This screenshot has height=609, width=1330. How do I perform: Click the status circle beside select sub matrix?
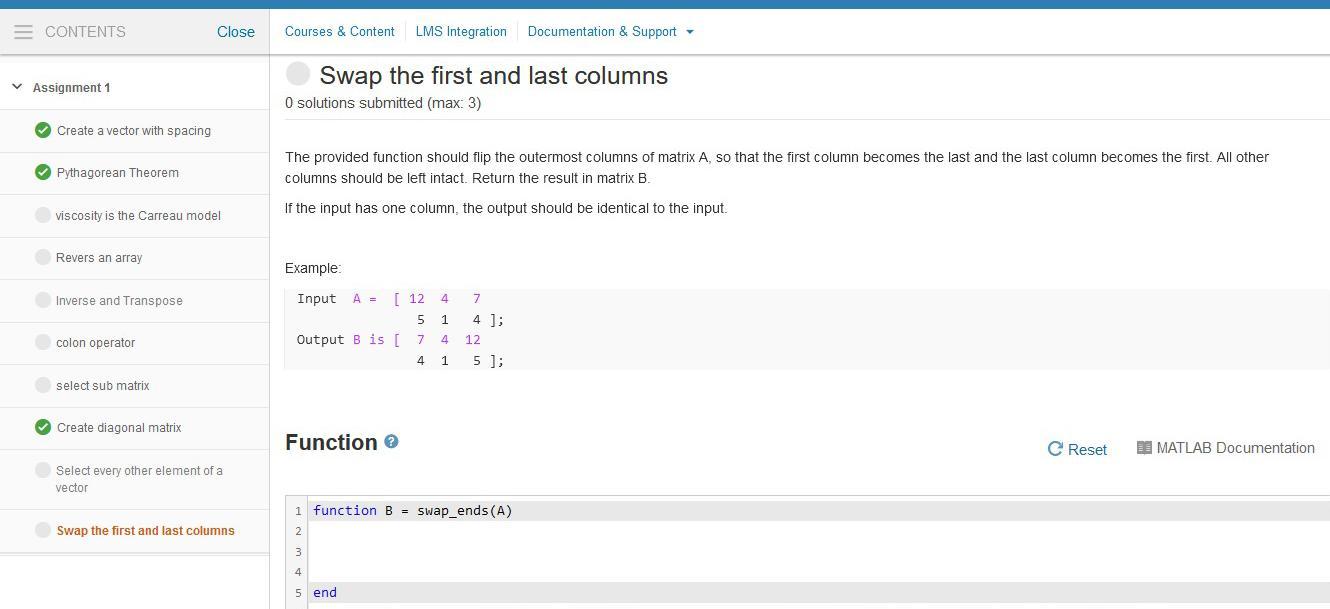[43, 385]
